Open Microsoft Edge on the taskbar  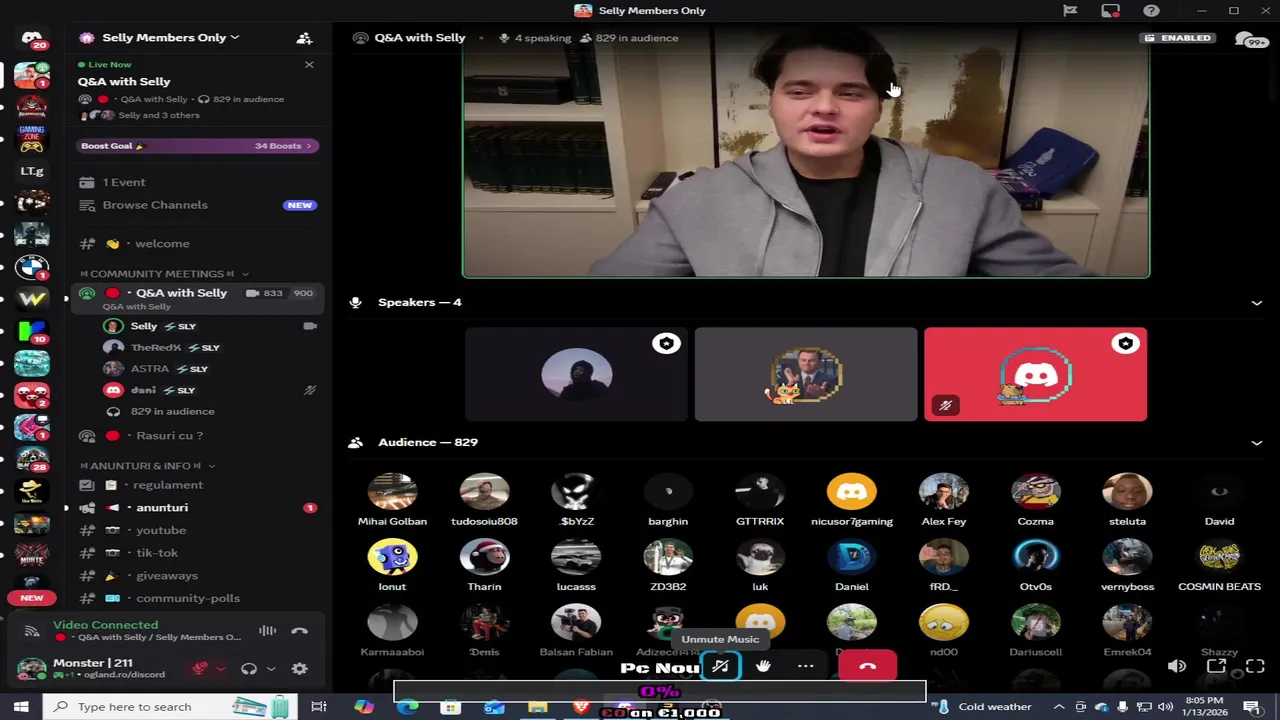pyautogui.click(x=408, y=707)
